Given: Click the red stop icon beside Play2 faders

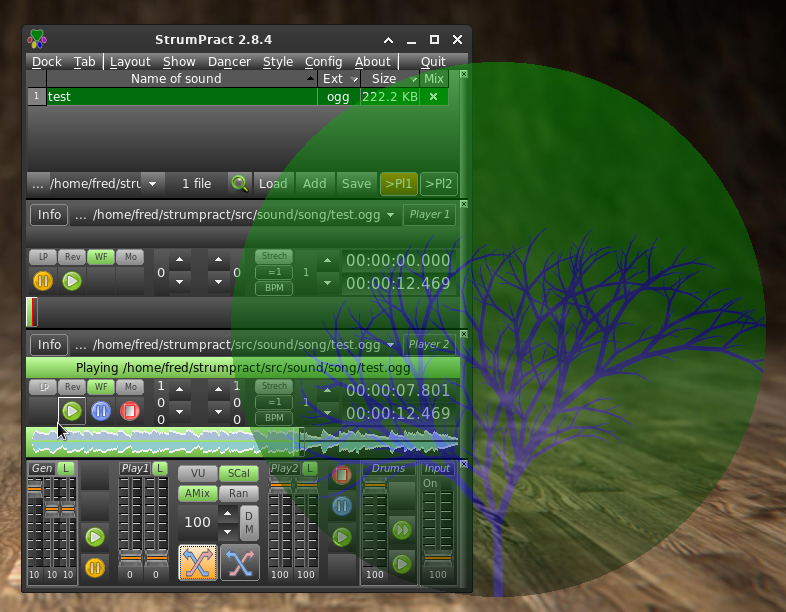Looking at the screenshot, I should [x=341, y=475].
